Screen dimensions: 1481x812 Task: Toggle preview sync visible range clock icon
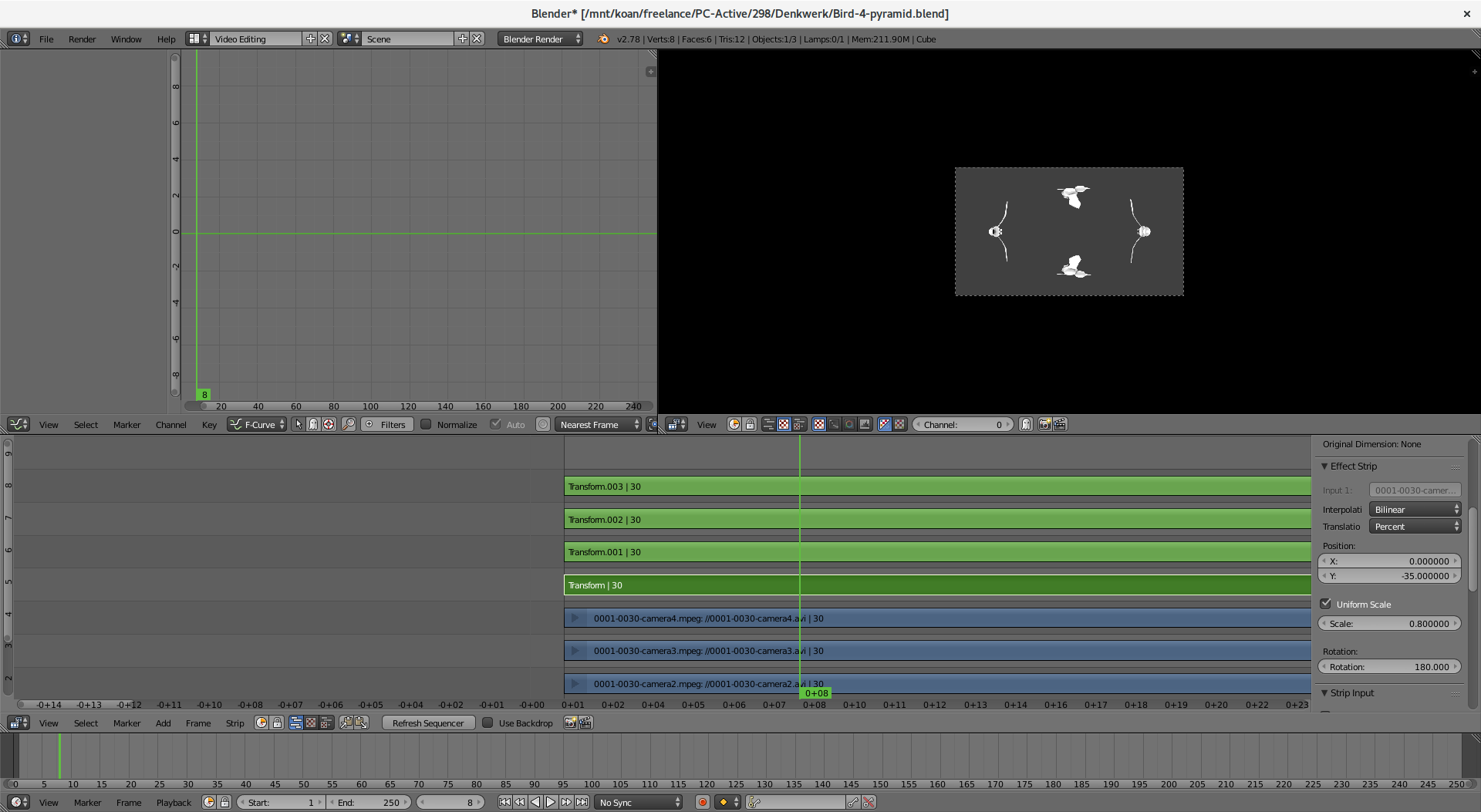pyautogui.click(x=734, y=424)
